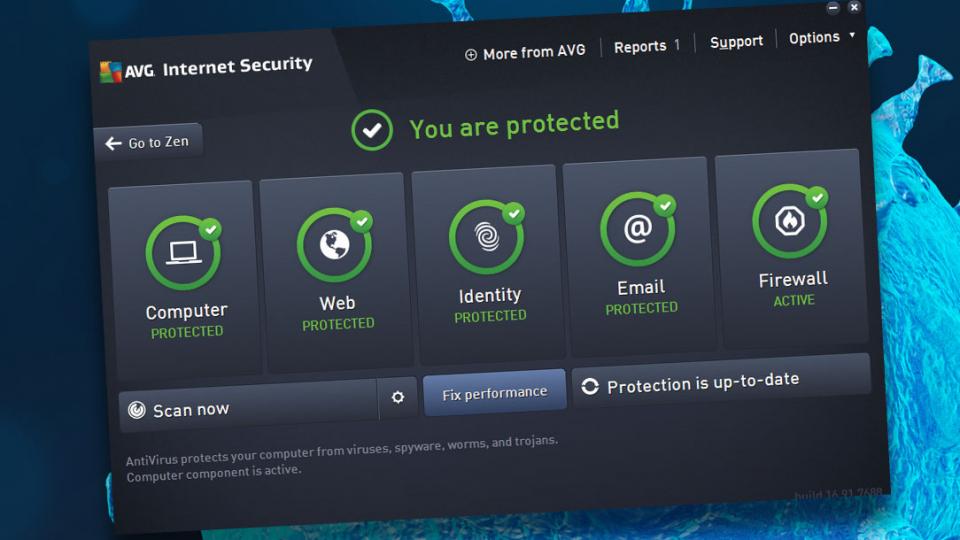Select the Email PROTECTED status text
This screenshot has height=540, width=960.
click(x=642, y=308)
